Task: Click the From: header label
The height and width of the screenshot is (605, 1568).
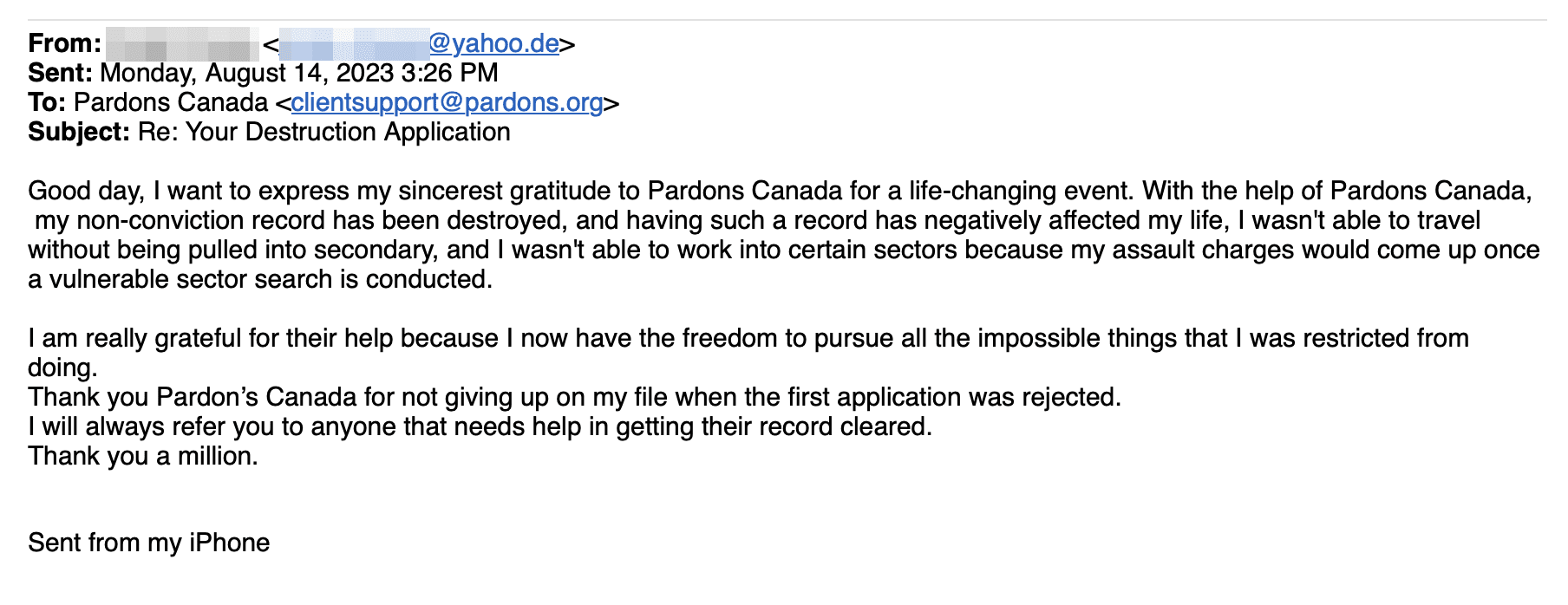Action: pyautogui.click(x=65, y=43)
